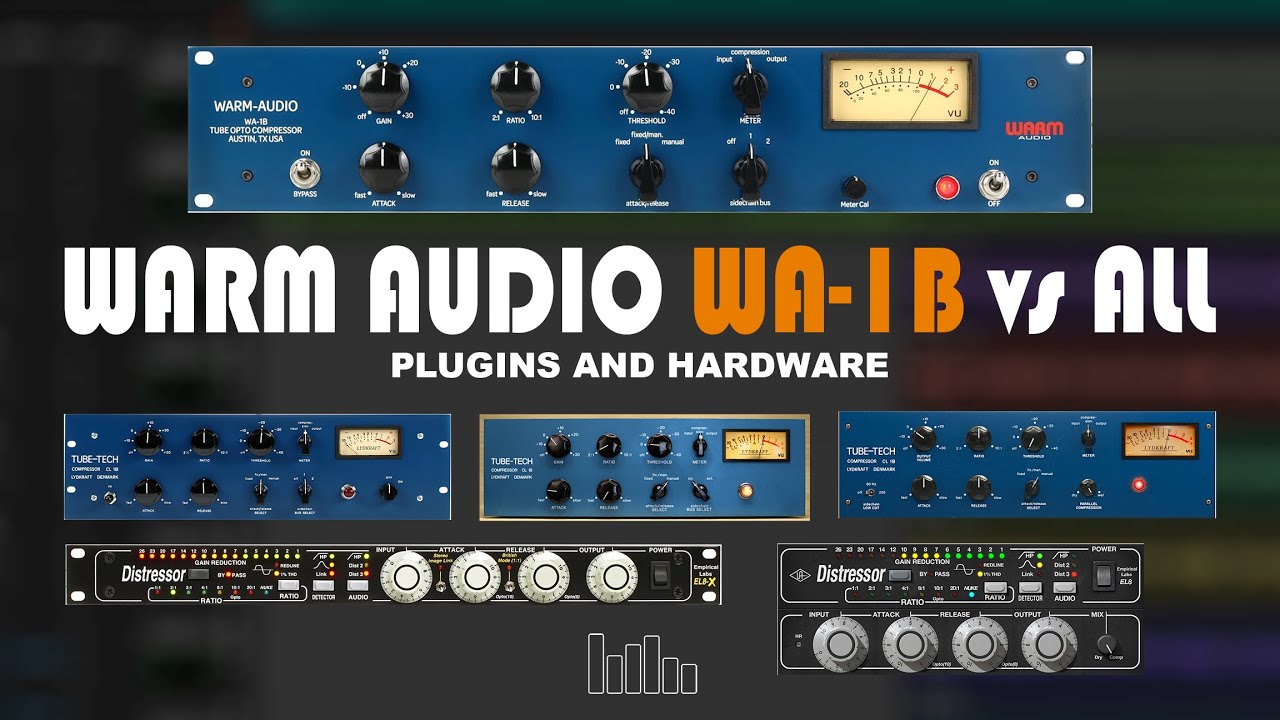Click AUDIO button on Distressor EL8-X

[x=357, y=585]
